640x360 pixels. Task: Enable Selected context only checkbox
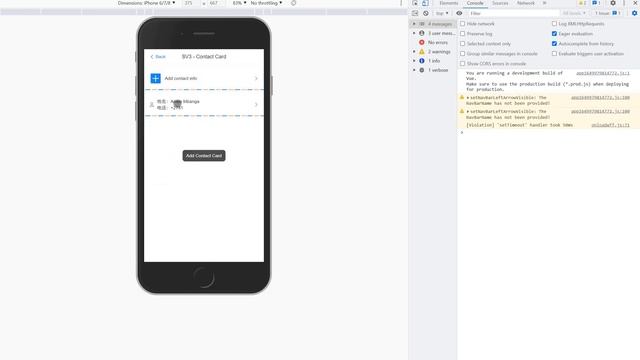pyautogui.click(x=462, y=43)
